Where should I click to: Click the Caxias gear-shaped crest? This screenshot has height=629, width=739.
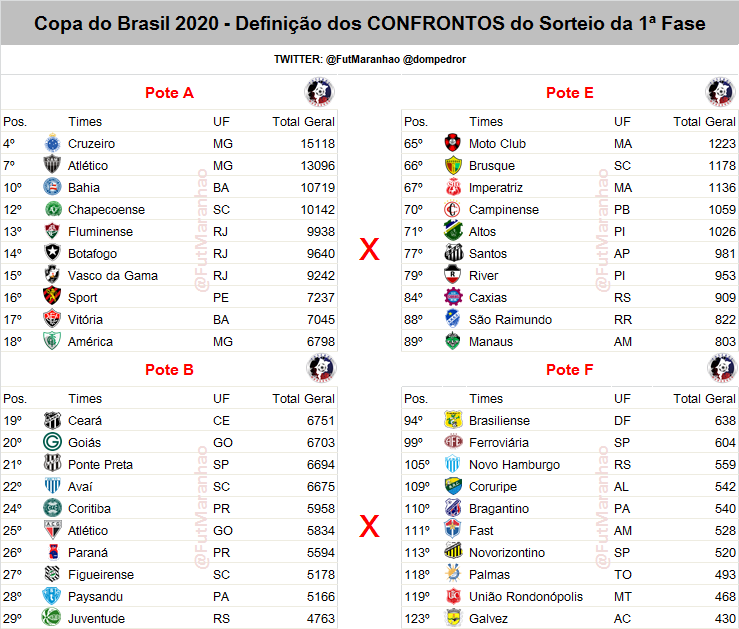pyautogui.click(x=453, y=297)
